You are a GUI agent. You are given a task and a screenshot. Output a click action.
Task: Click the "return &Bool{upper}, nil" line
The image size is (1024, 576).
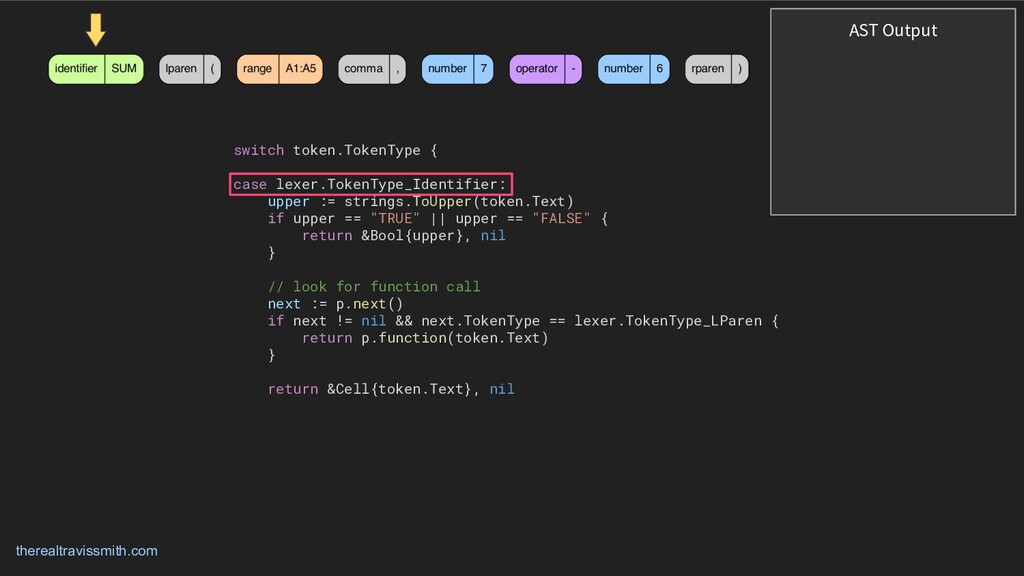pos(404,235)
